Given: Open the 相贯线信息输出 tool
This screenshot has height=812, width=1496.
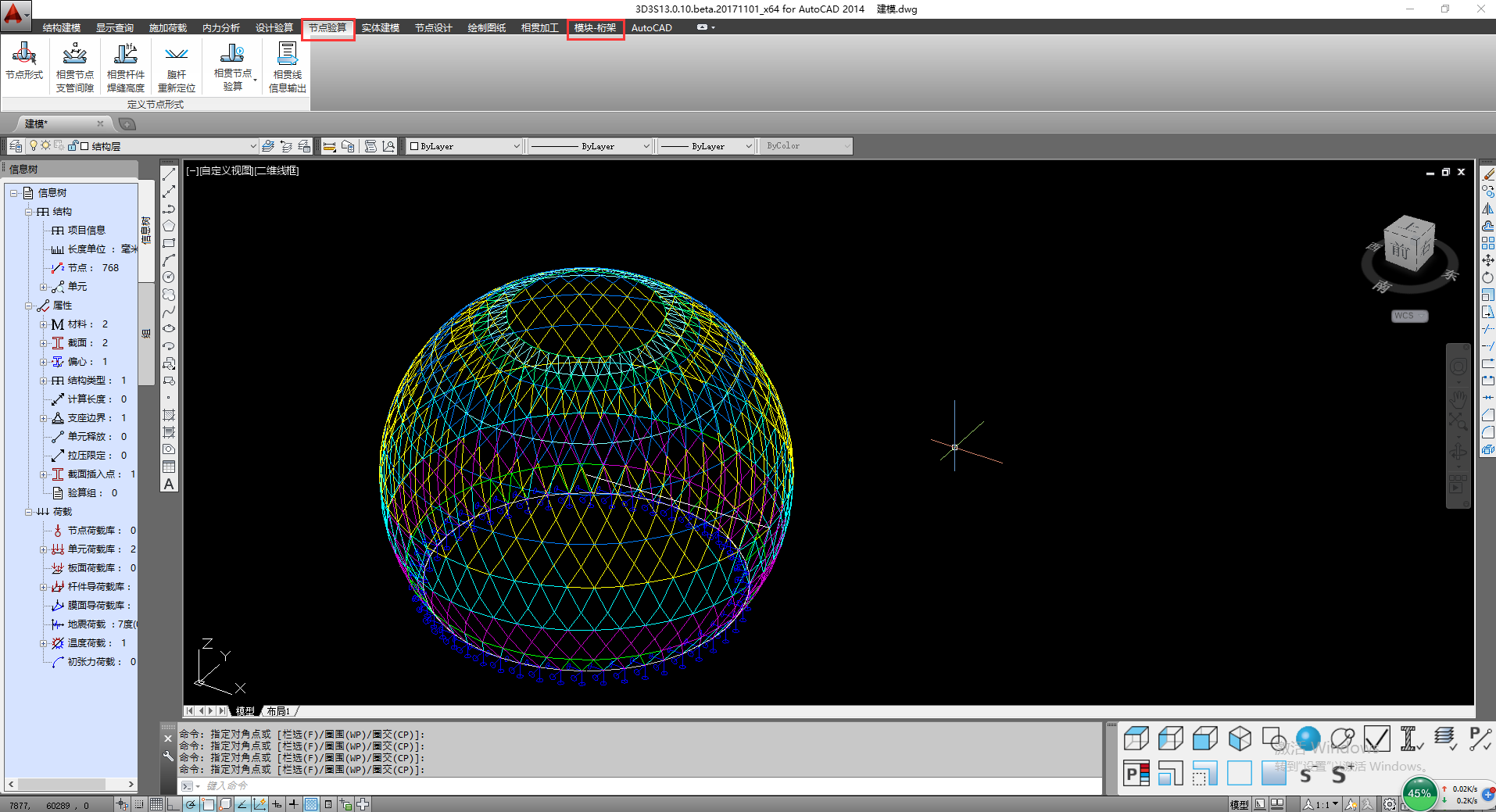Looking at the screenshot, I should (x=287, y=67).
